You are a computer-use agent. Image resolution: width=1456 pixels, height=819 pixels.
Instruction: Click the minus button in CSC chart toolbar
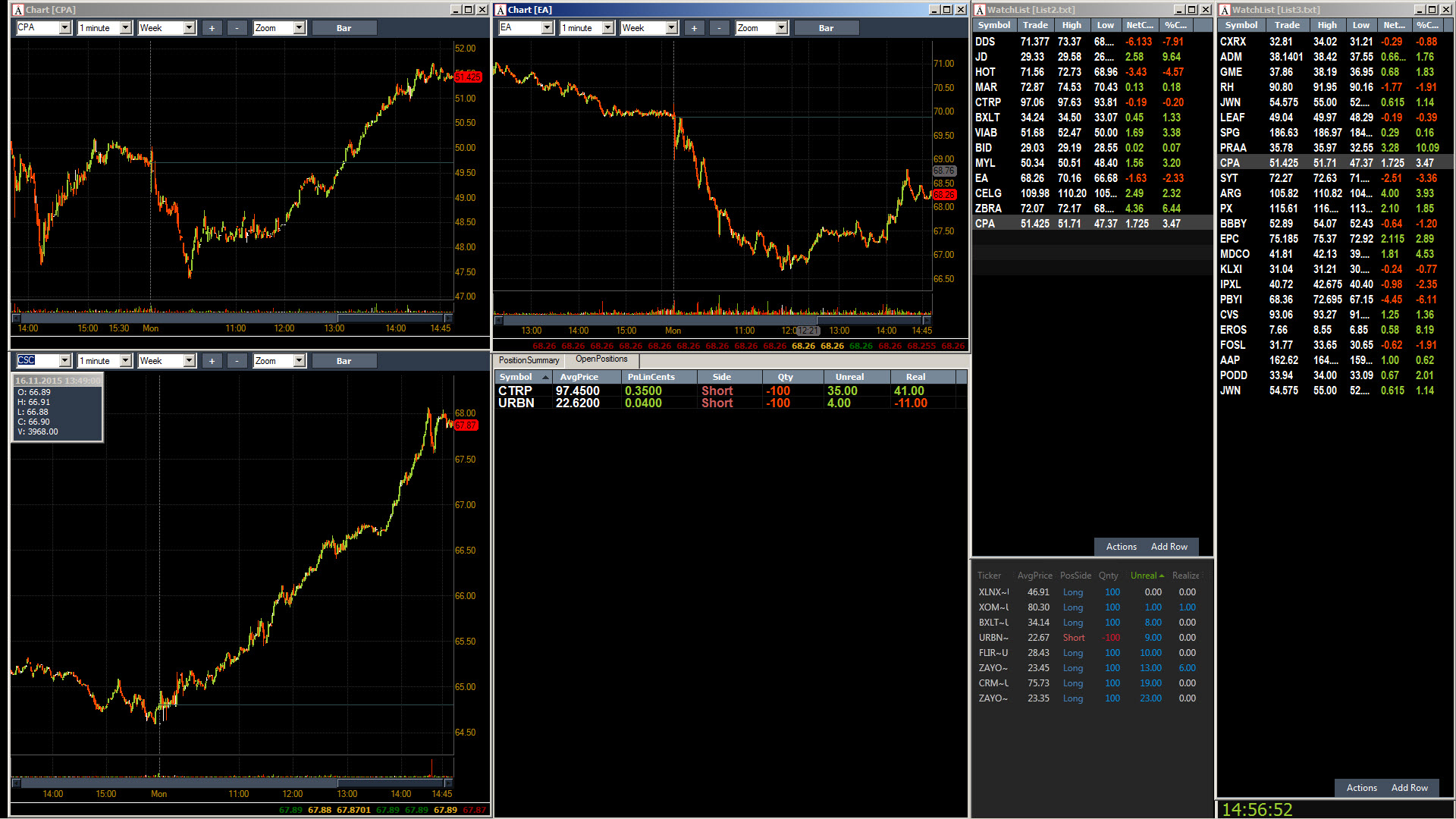coord(237,361)
